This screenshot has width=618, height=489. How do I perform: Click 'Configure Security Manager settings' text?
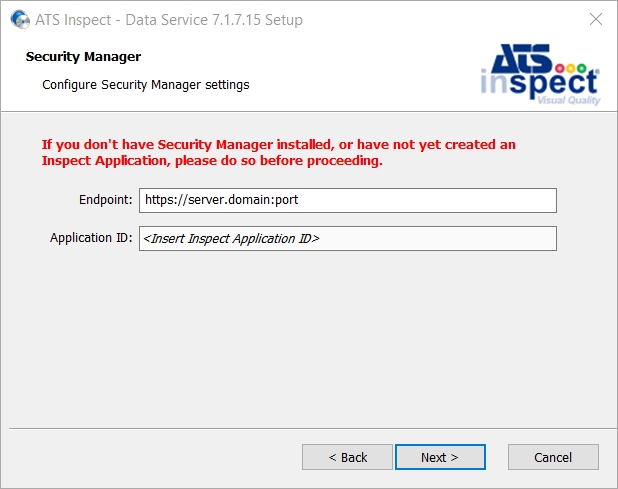pyautogui.click(x=146, y=85)
